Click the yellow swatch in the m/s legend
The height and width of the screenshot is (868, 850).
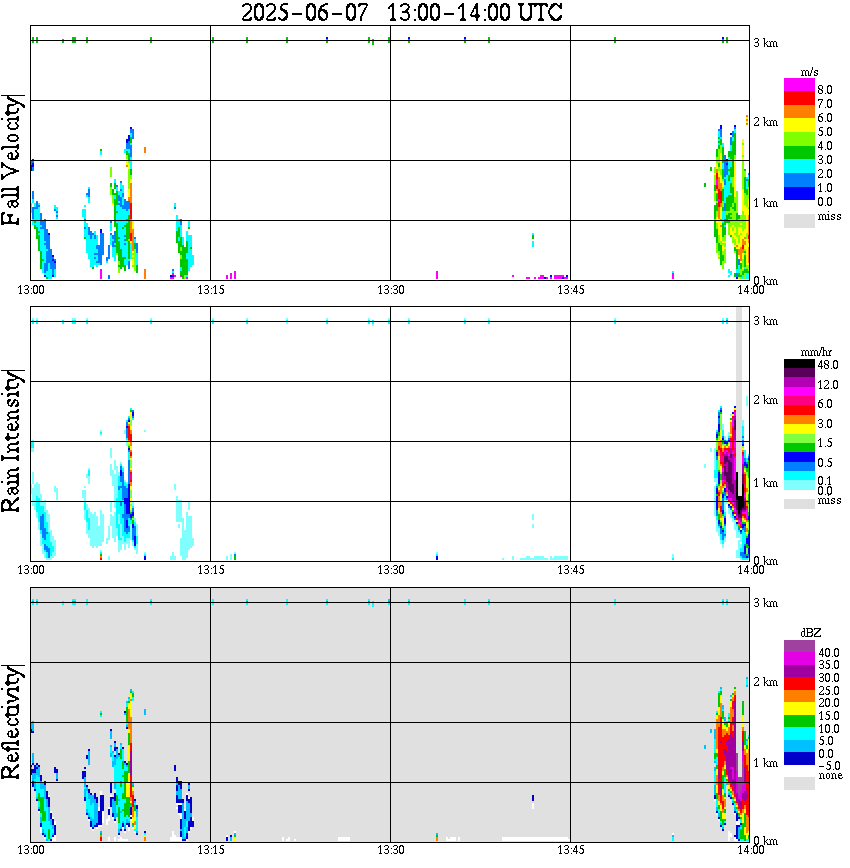(799, 125)
